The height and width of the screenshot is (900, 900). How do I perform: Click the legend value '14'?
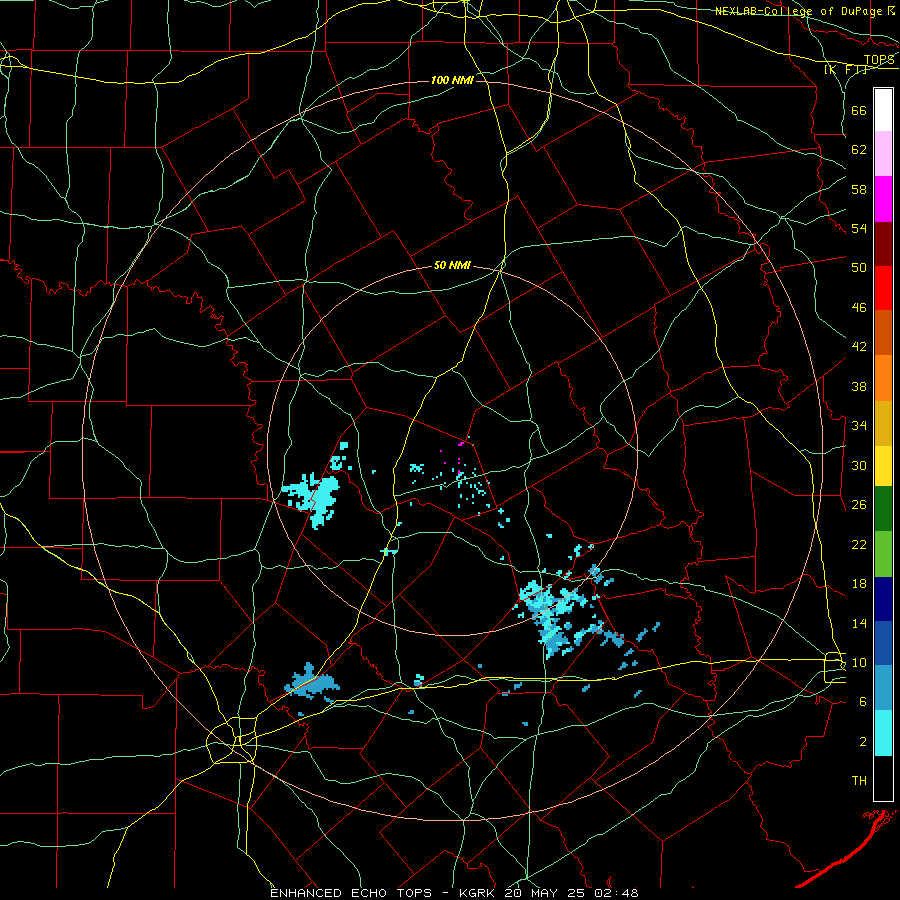tap(859, 623)
